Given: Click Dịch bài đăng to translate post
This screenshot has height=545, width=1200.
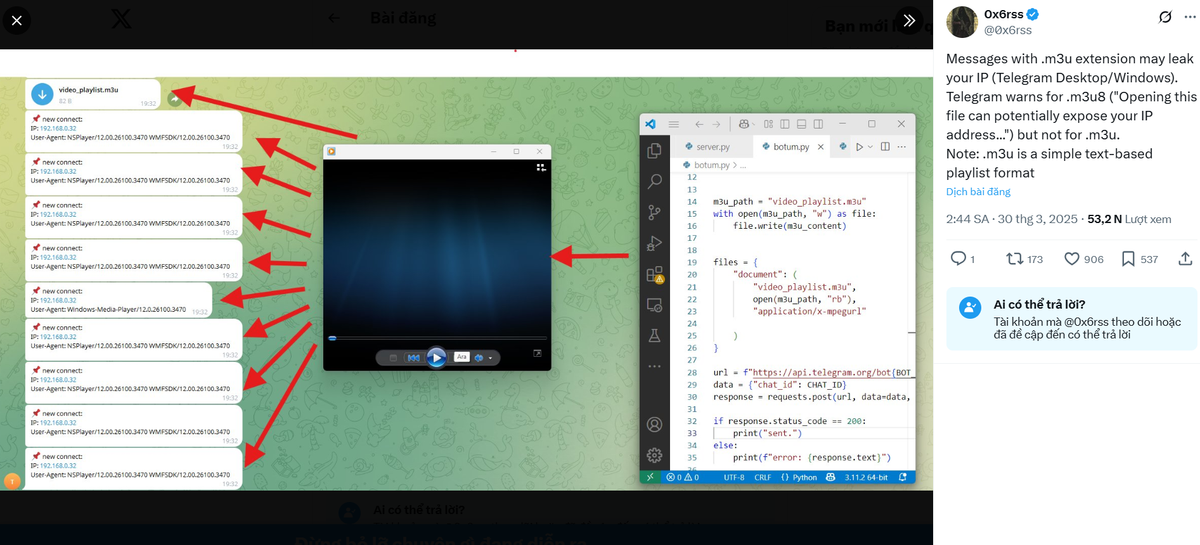Looking at the screenshot, I should coord(978,191).
